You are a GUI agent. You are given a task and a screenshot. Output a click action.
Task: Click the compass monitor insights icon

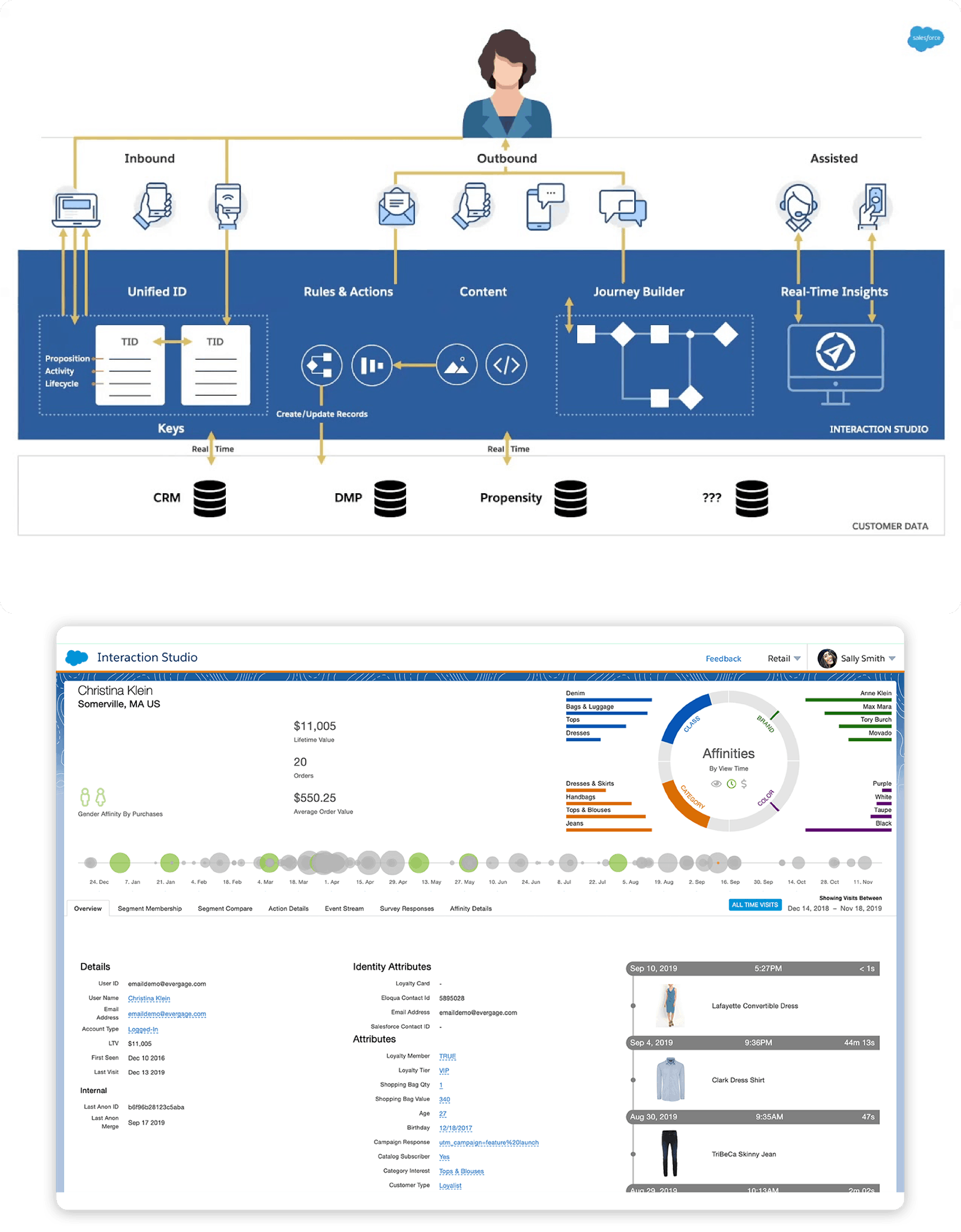835,364
